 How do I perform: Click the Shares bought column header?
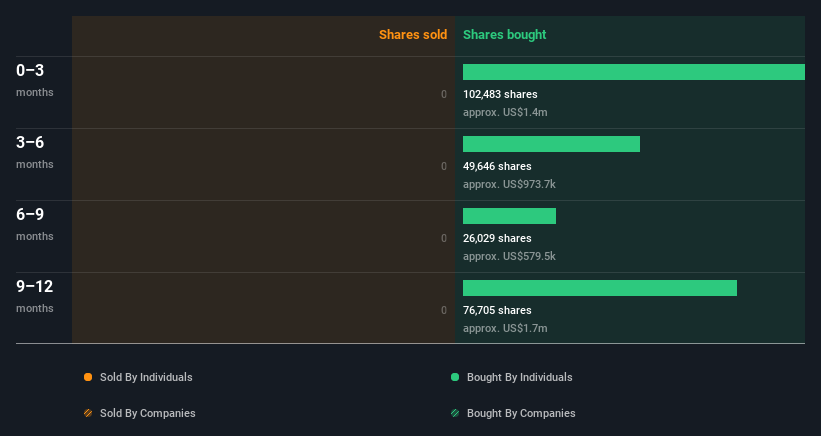[x=505, y=35]
